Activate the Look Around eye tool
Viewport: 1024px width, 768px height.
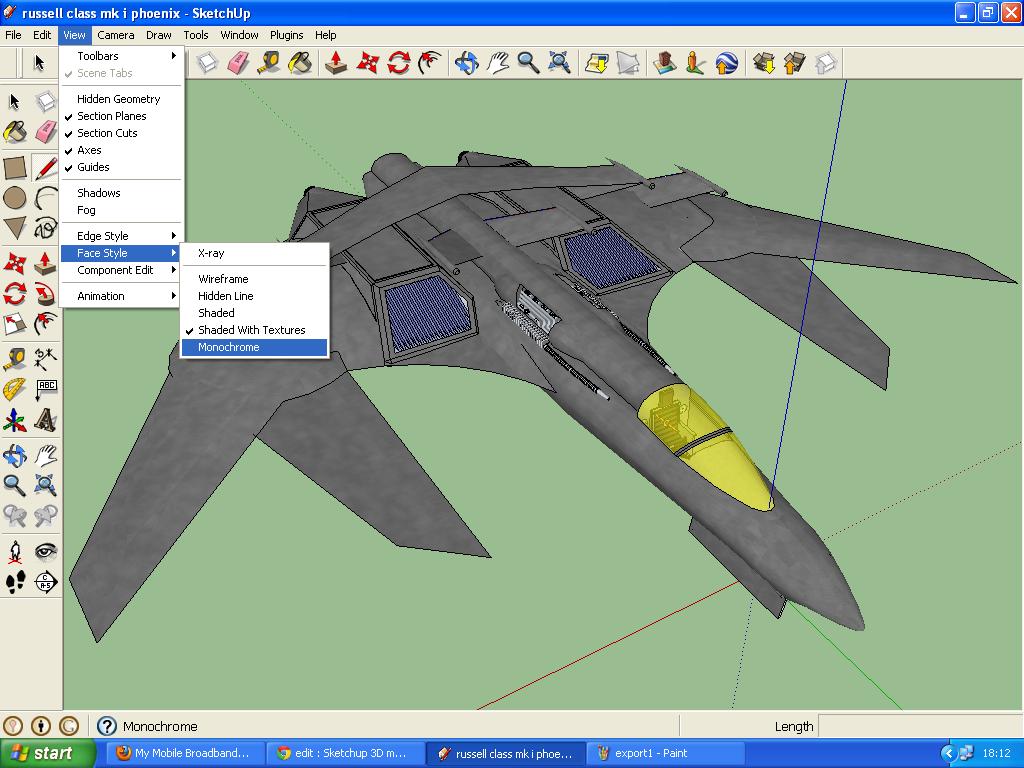tap(45, 552)
